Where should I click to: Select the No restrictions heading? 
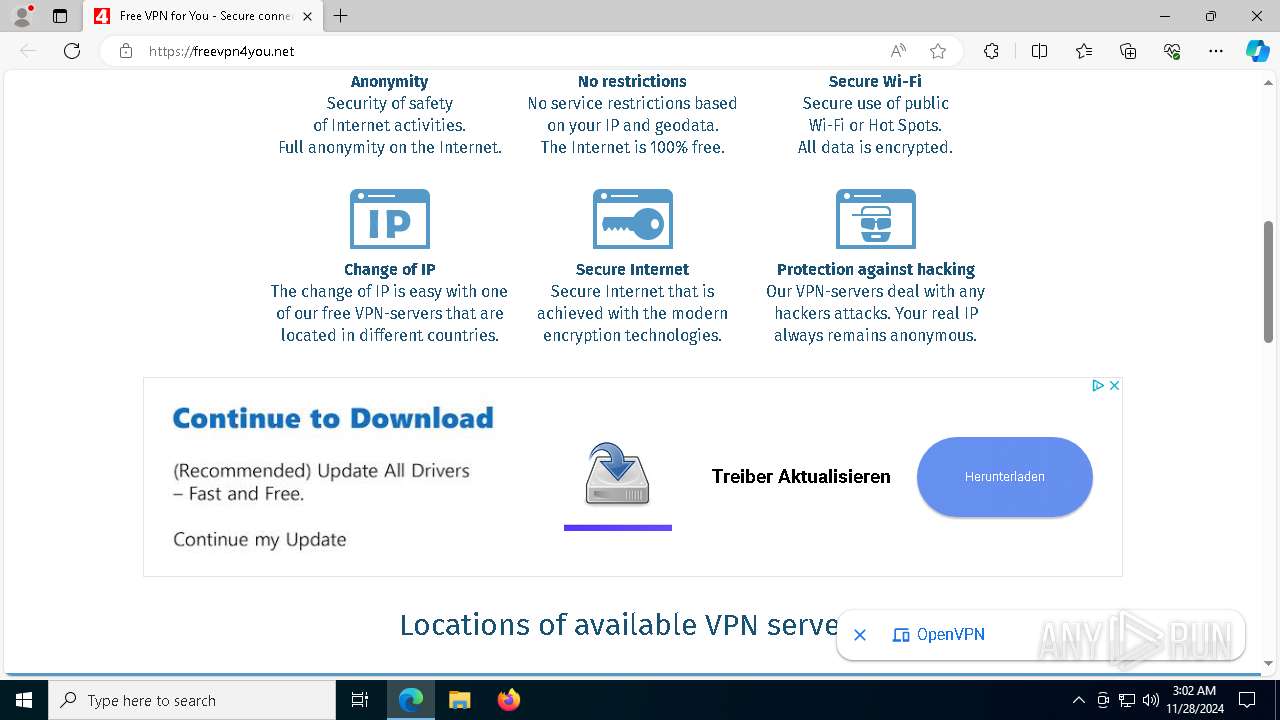[x=632, y=82]
